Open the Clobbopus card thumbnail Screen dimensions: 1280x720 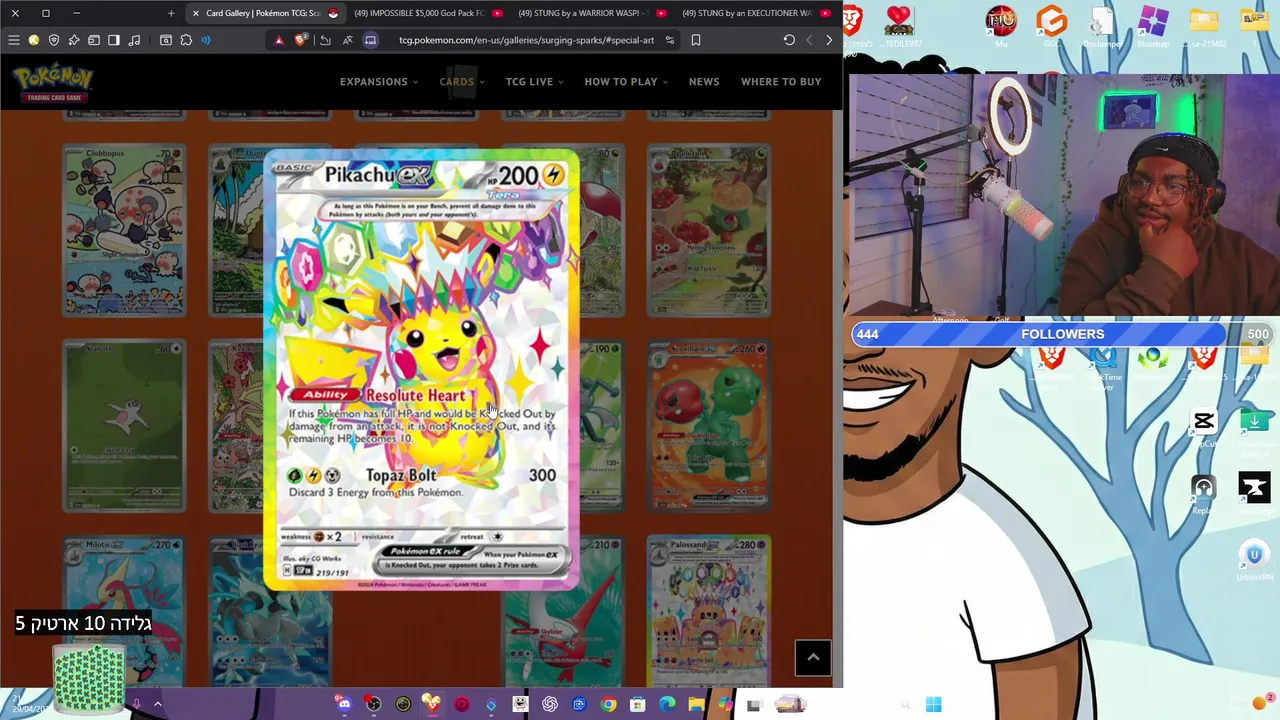pos(124,231)
